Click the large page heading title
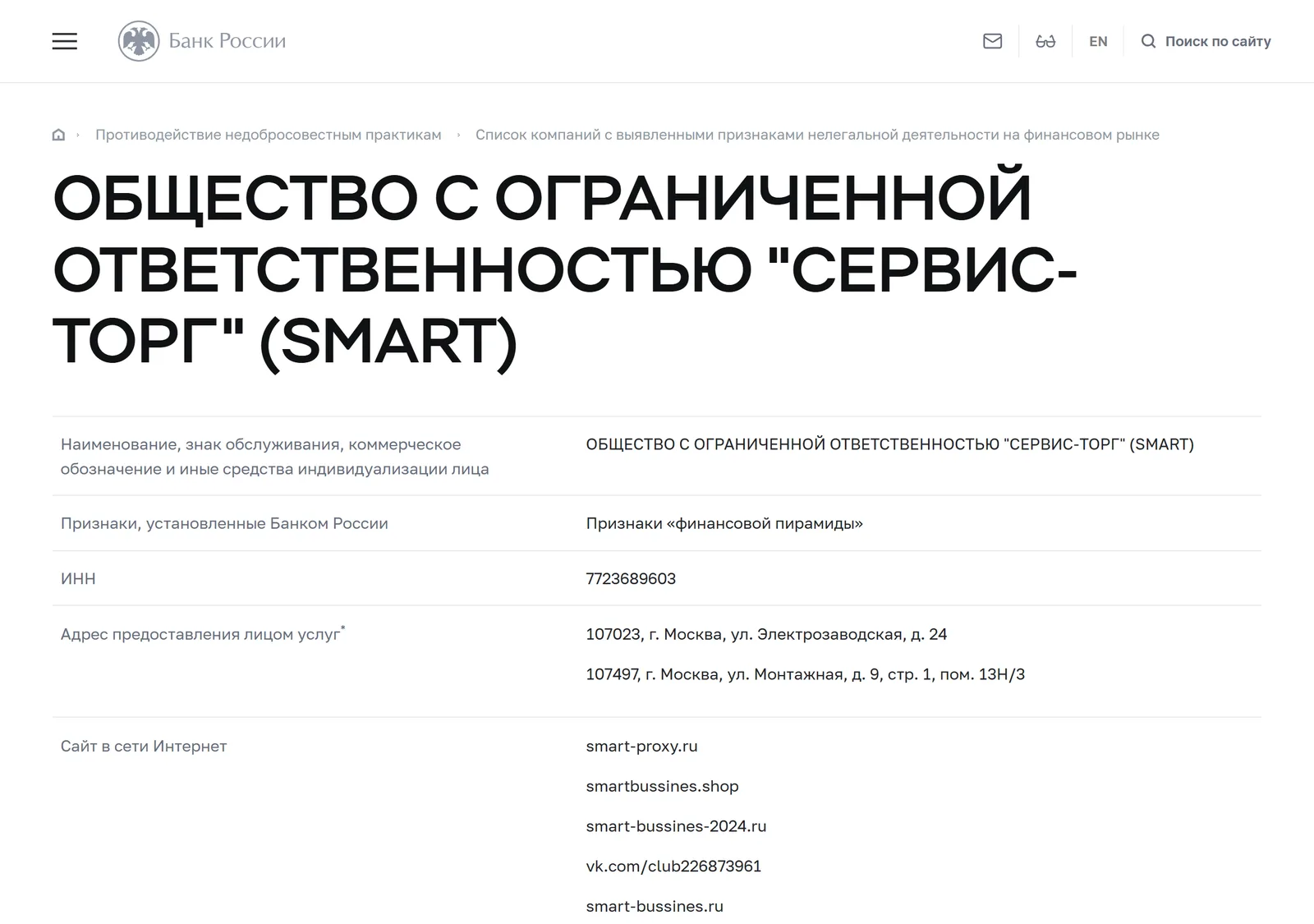Screen dimensions: 1314x924 [x=565, y=269]
